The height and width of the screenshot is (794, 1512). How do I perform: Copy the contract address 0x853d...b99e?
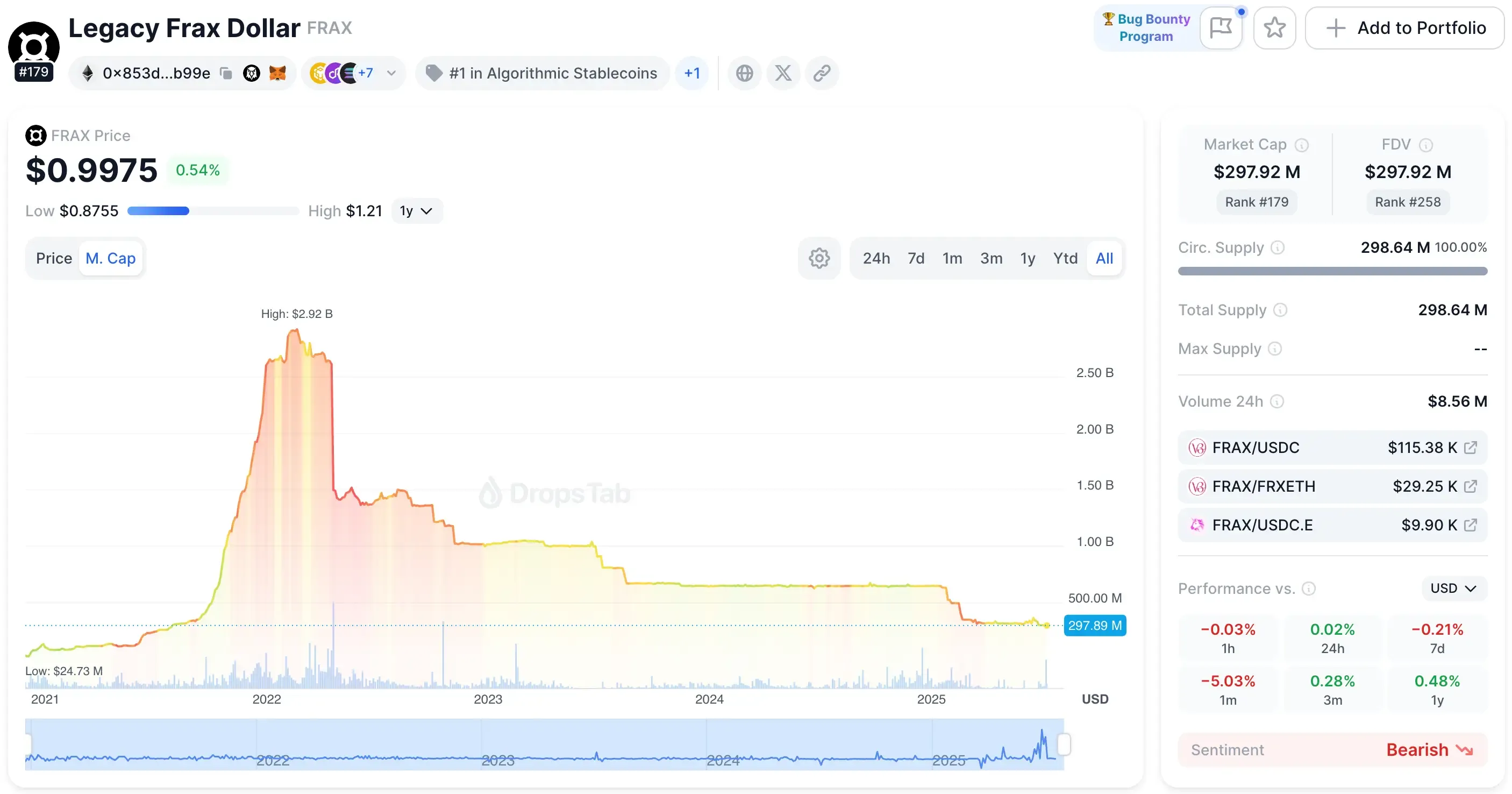tap(225, 73)
